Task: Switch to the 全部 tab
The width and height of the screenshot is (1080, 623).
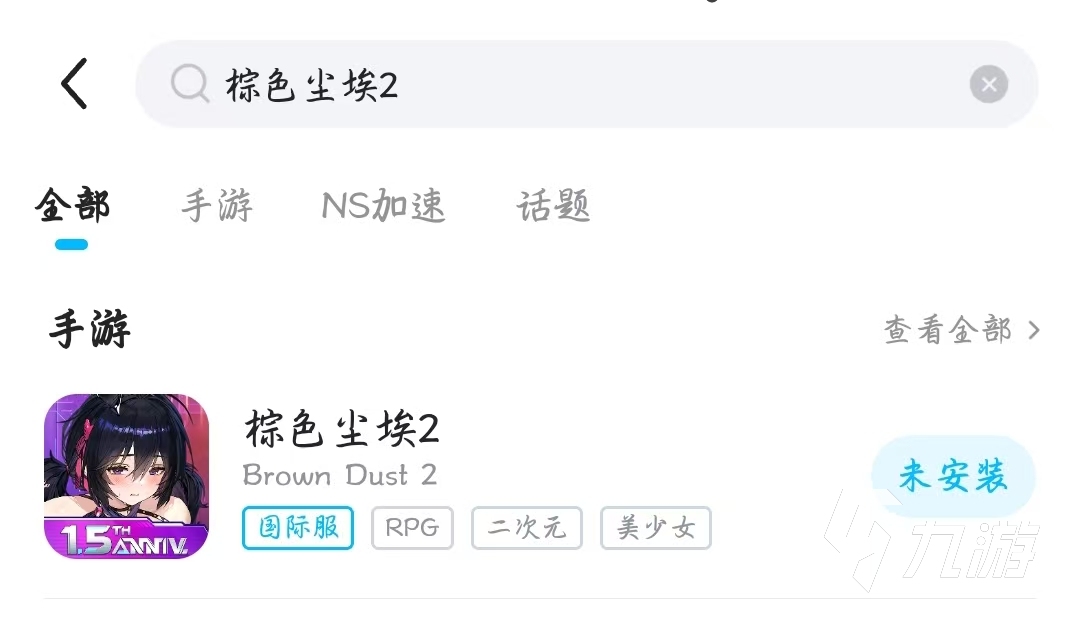Action: point(72,205)
